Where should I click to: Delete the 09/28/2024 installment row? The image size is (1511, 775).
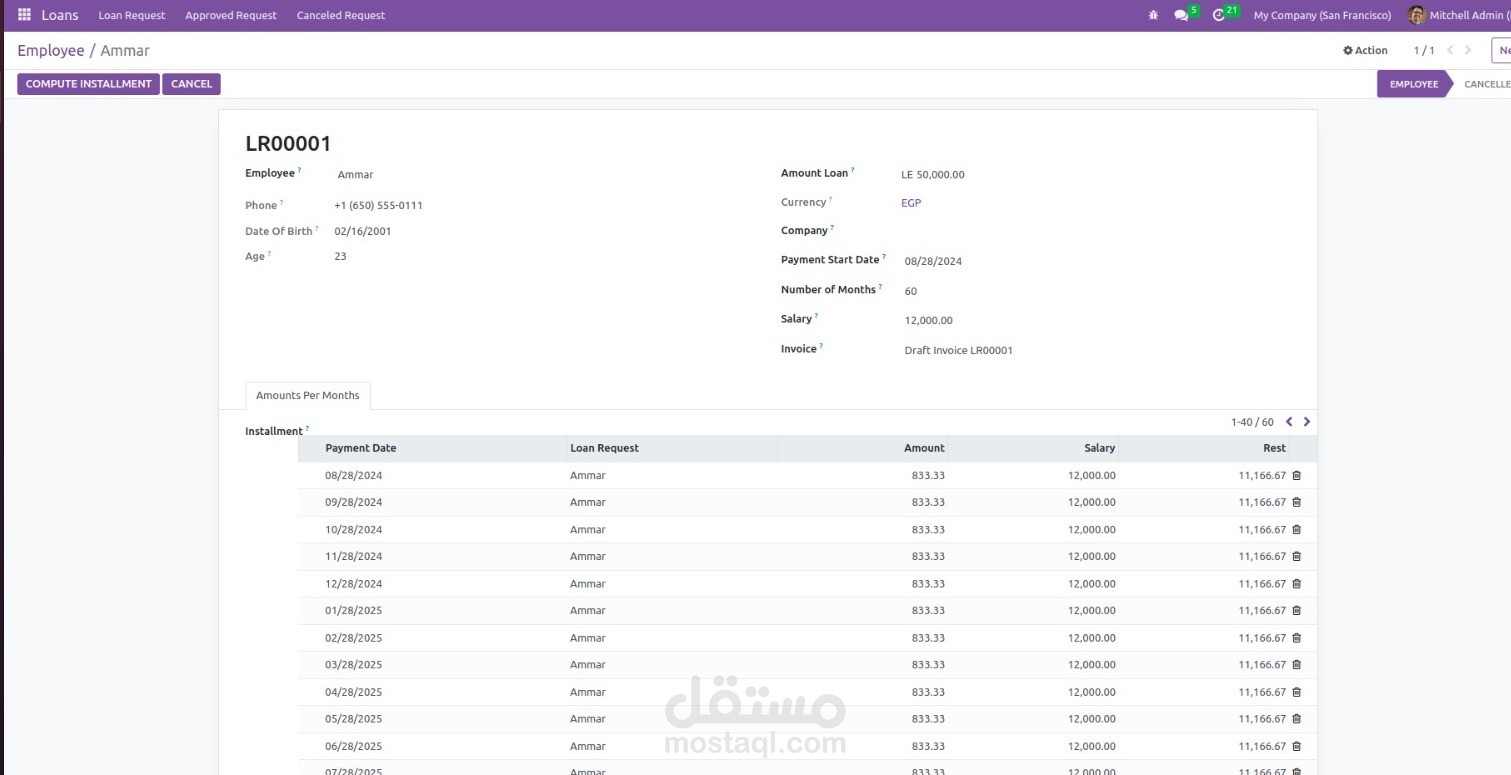(x=1297, y=503)
